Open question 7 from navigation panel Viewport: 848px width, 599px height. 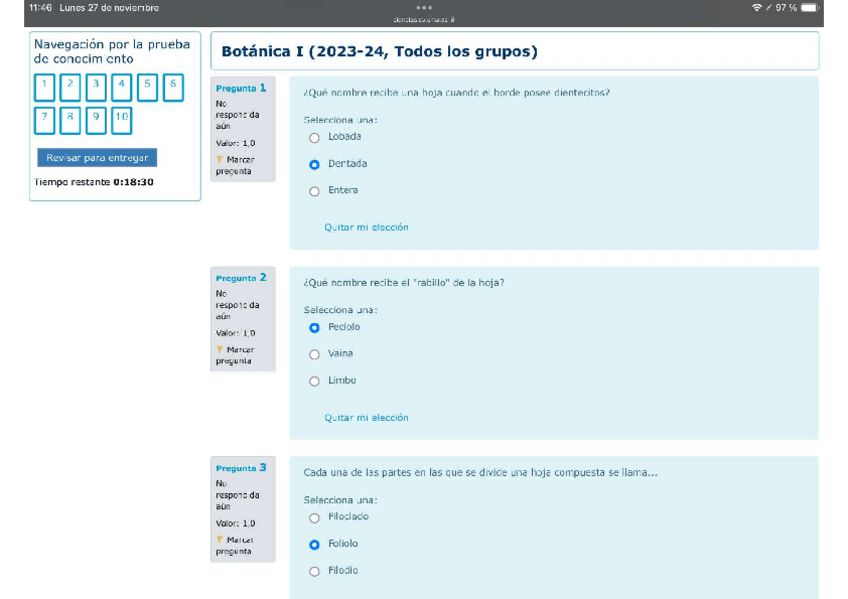click(x=44, y=121)
